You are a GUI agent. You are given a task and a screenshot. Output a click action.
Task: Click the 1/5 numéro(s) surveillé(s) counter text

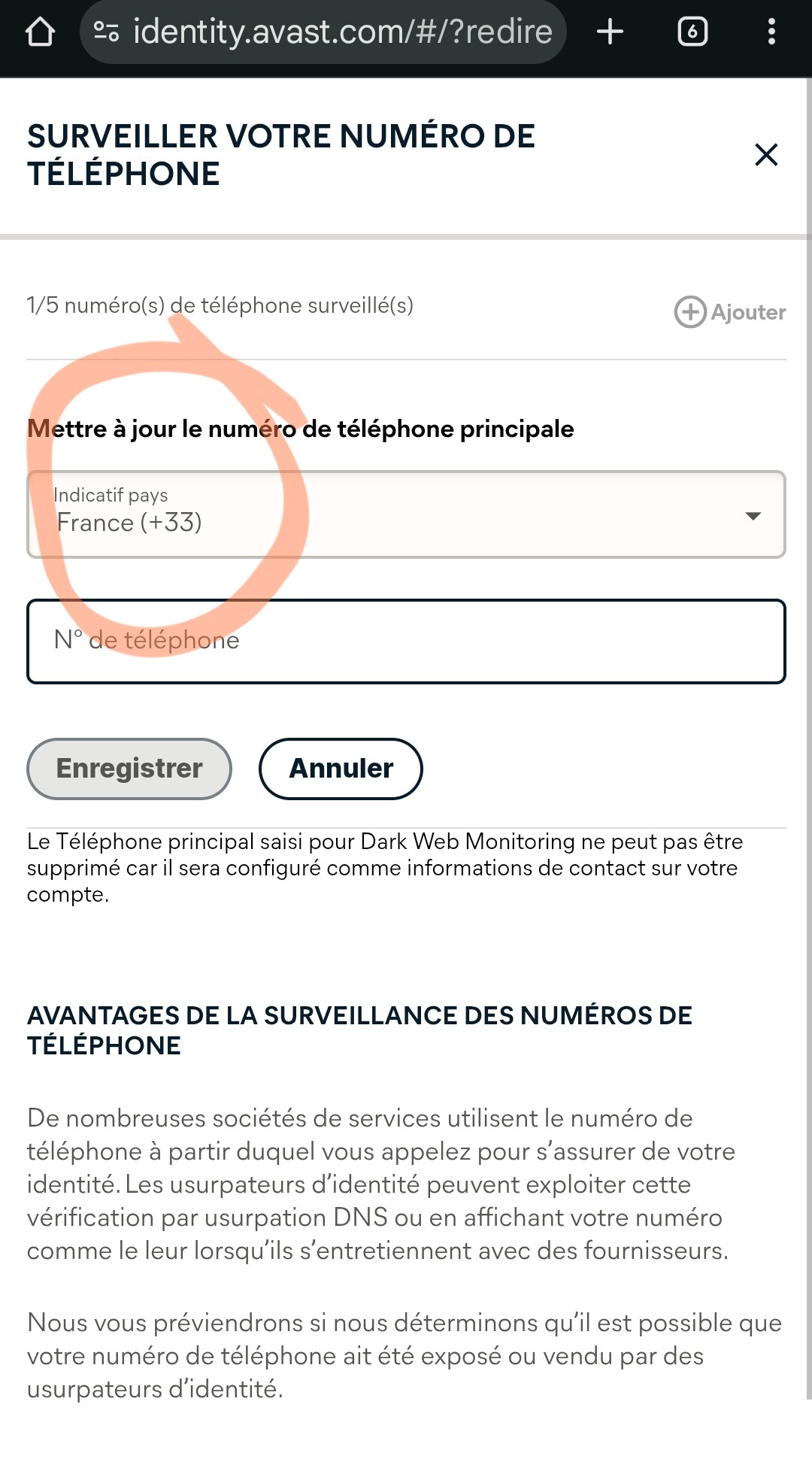pos(220,305)
